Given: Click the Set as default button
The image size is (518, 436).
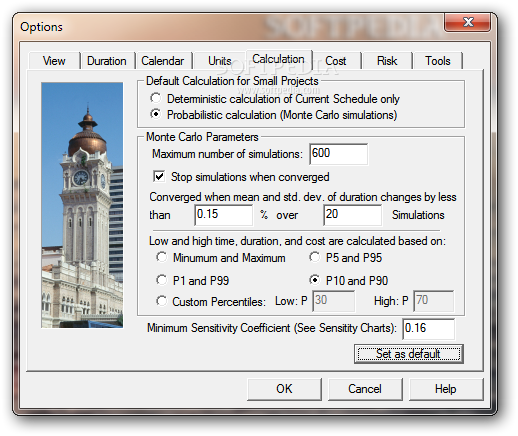Looking at the screenshot, I should click(x=409, y=354).
